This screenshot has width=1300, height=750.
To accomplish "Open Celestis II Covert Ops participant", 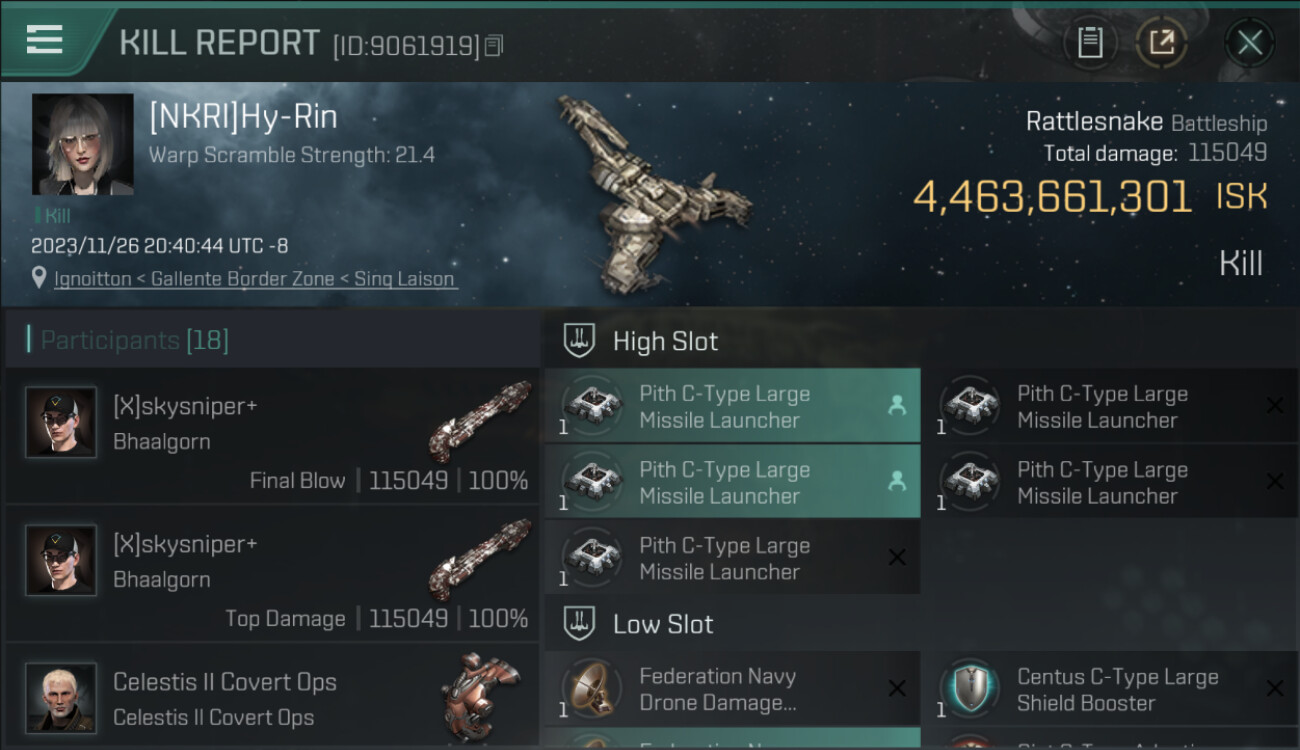I will (272, 700).
